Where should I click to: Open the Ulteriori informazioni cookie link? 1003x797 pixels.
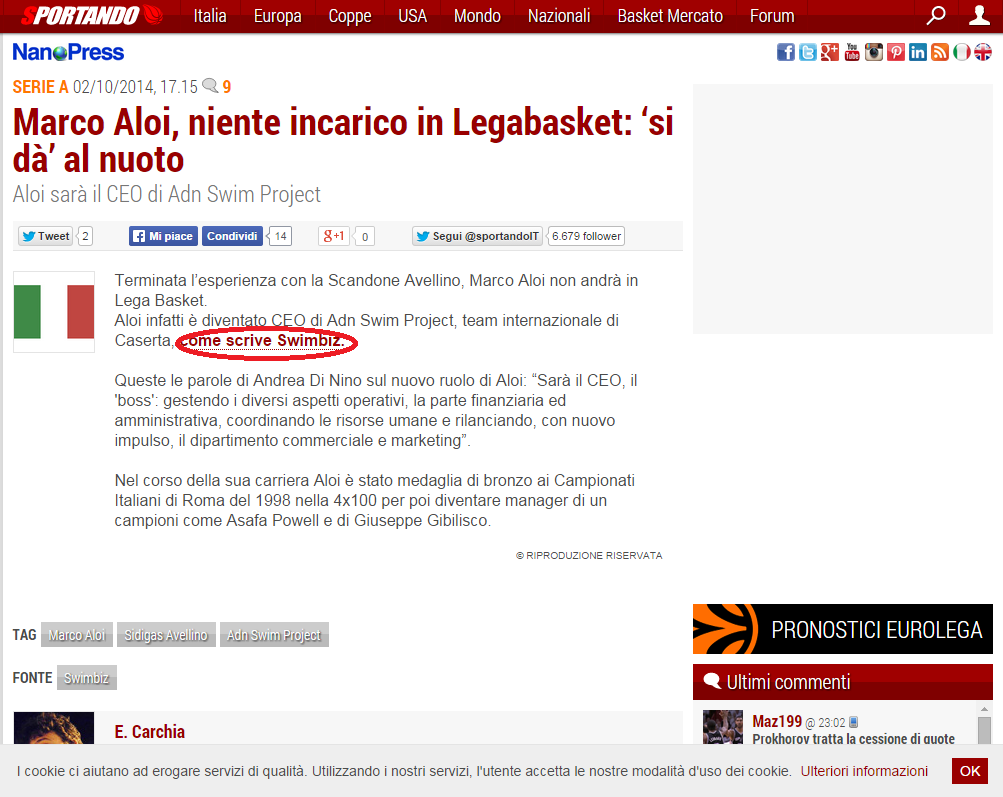click(864, 771)
